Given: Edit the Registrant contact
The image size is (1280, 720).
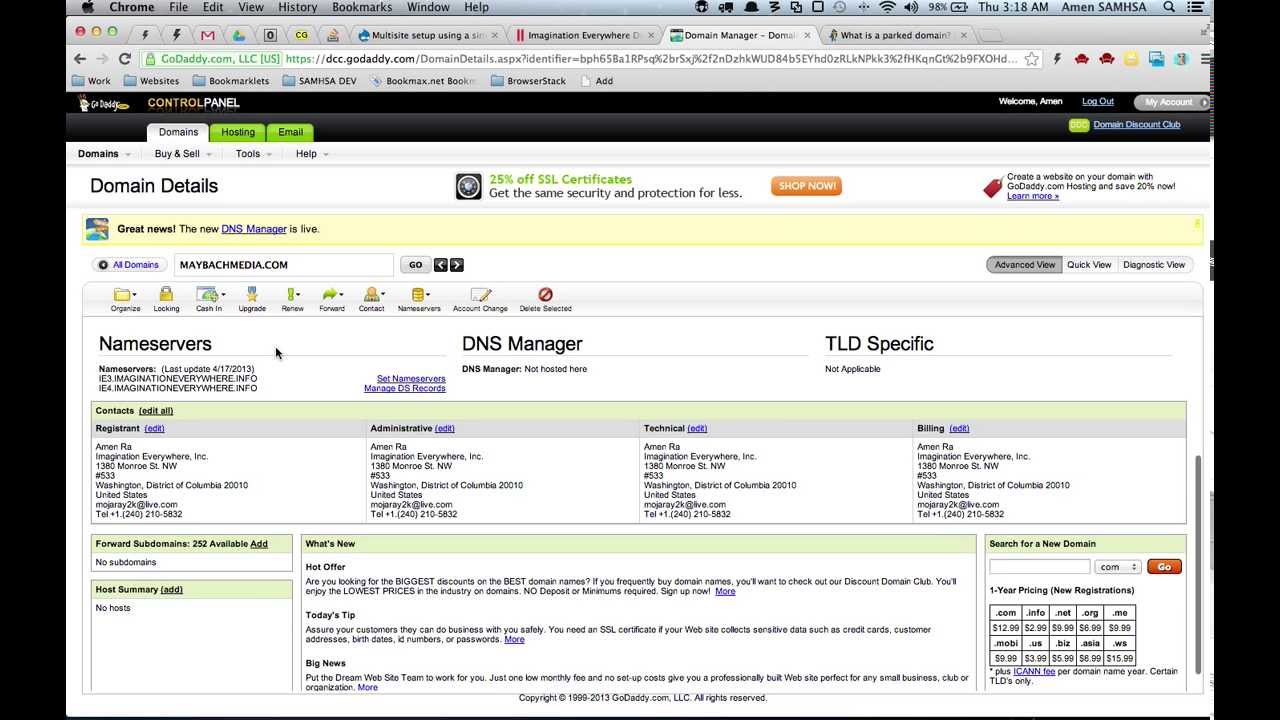Looking at the screenshot, I should click(154, 428).
